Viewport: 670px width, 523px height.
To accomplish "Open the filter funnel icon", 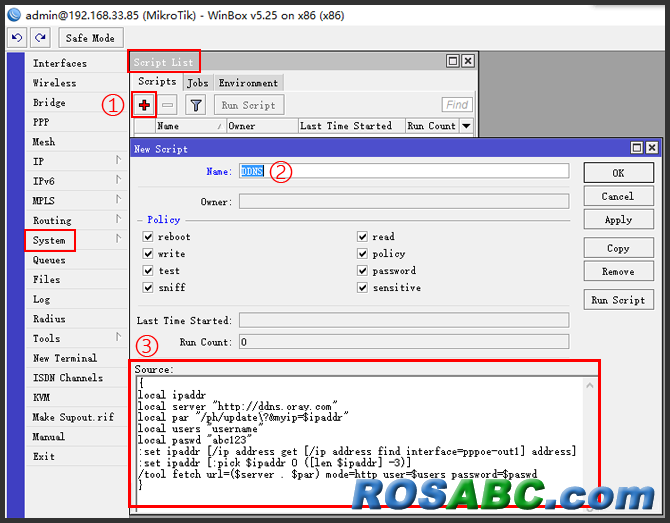I will [x=196, y=105].
